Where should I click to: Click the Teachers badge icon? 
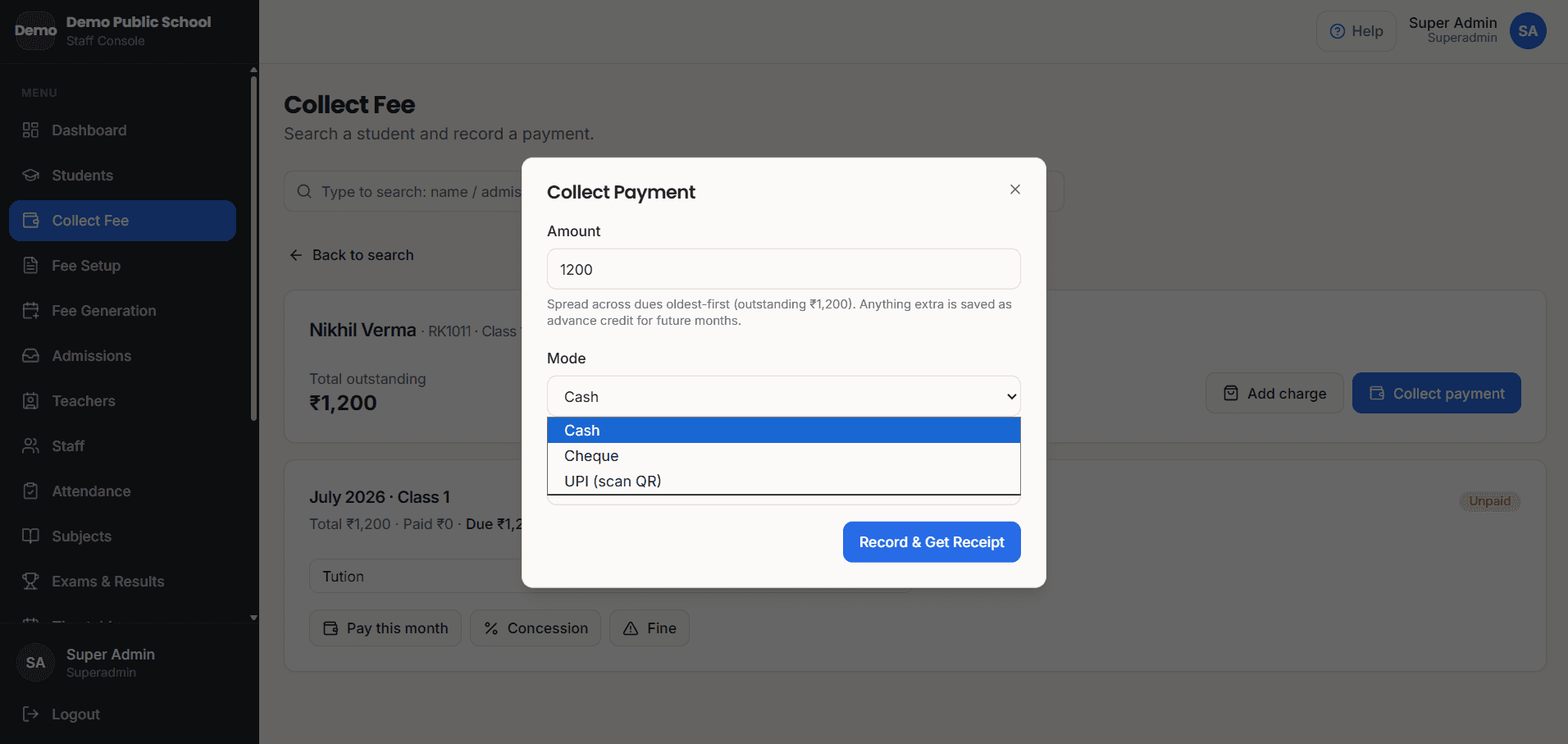[x=31, y=401]
